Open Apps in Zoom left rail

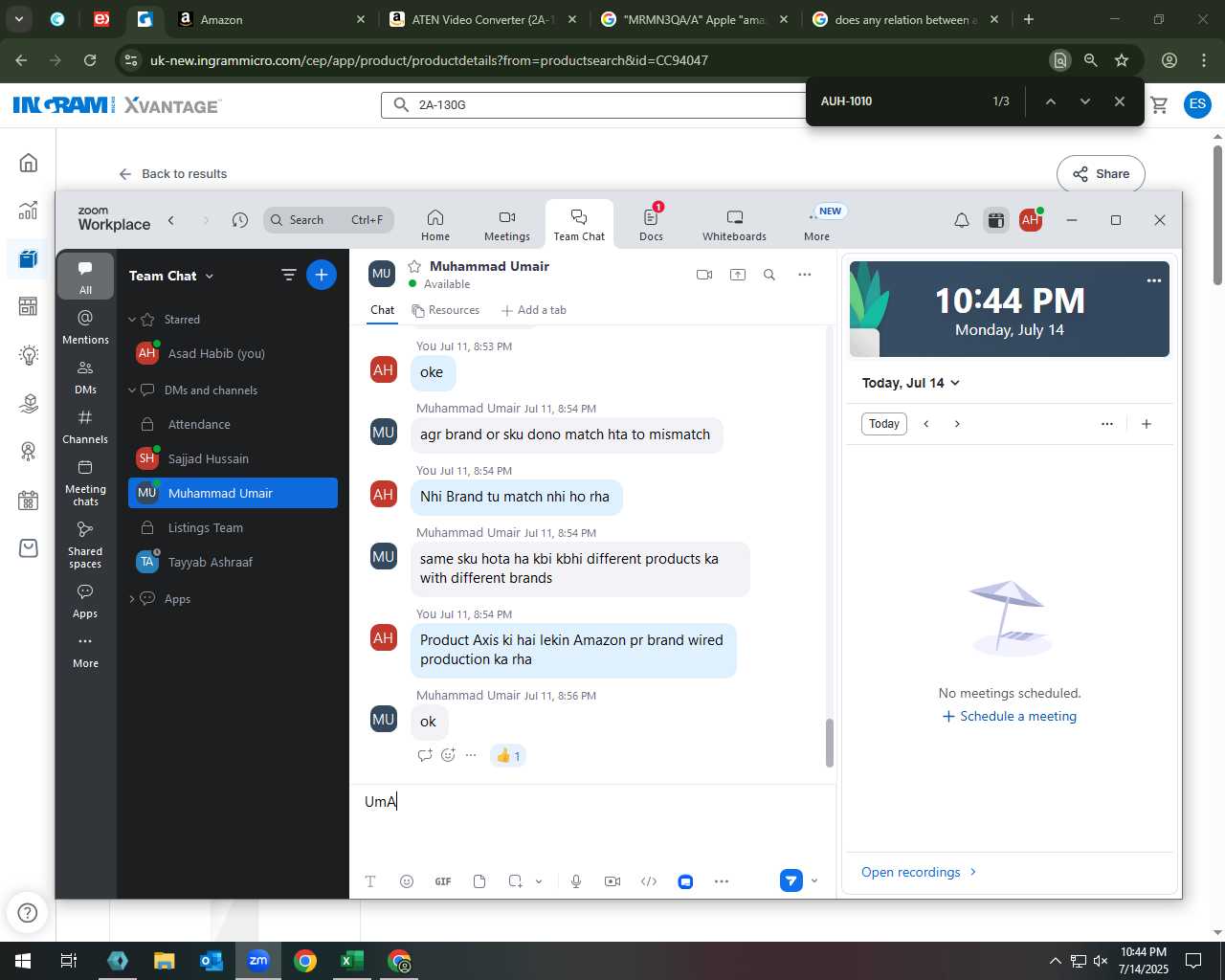[x=85, y=602]
